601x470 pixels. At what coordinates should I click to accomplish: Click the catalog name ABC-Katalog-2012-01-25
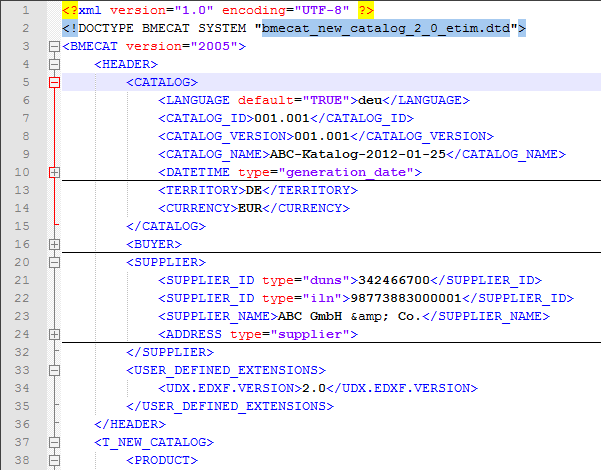358,154
